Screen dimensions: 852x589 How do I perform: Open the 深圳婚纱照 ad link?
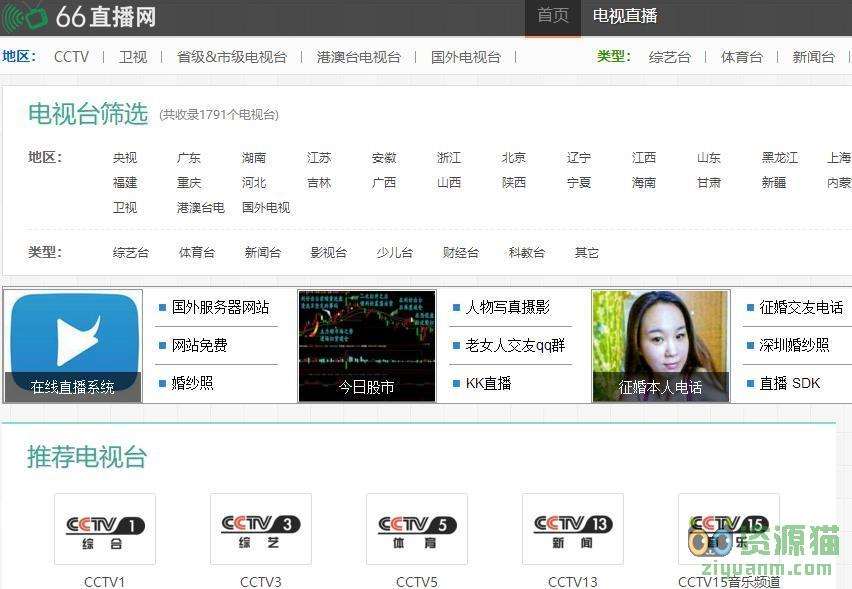tap(794, 345)
